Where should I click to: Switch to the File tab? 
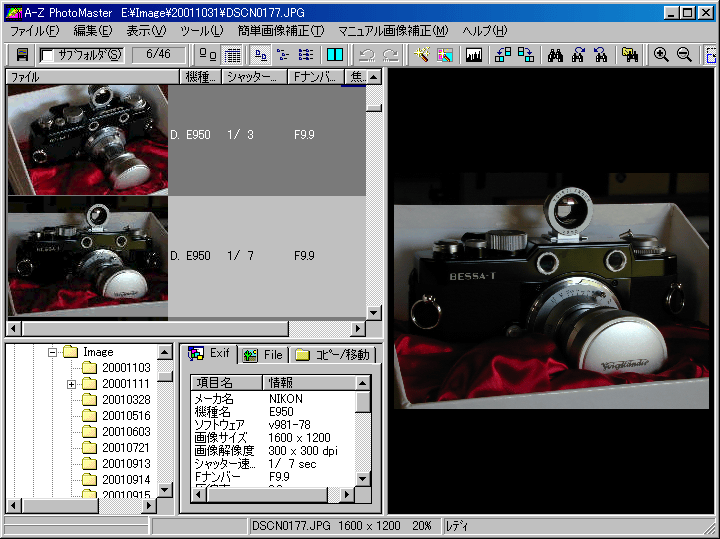pyautogui.click(x=263, y=355)
